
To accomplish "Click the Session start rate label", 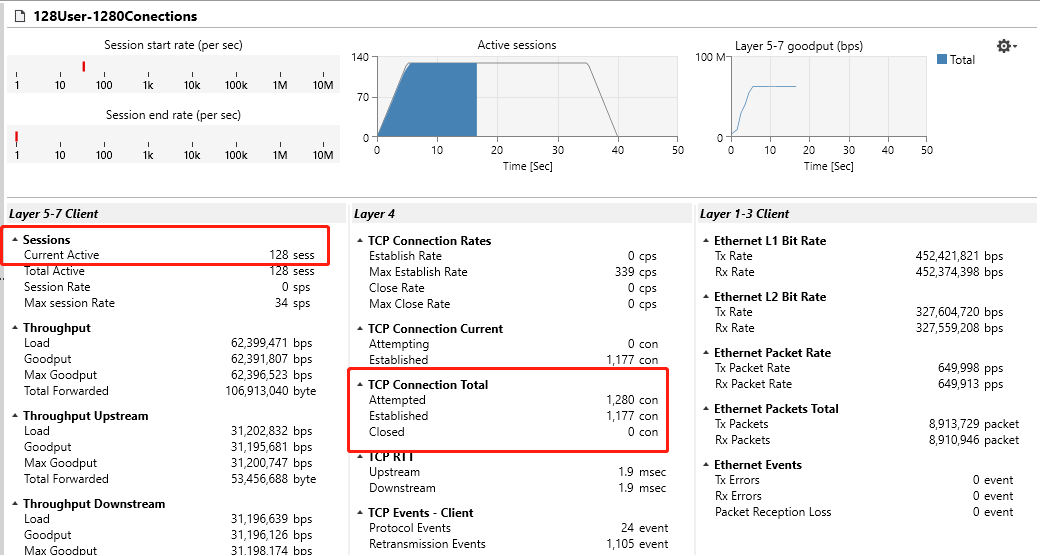I will click(173, 45).
